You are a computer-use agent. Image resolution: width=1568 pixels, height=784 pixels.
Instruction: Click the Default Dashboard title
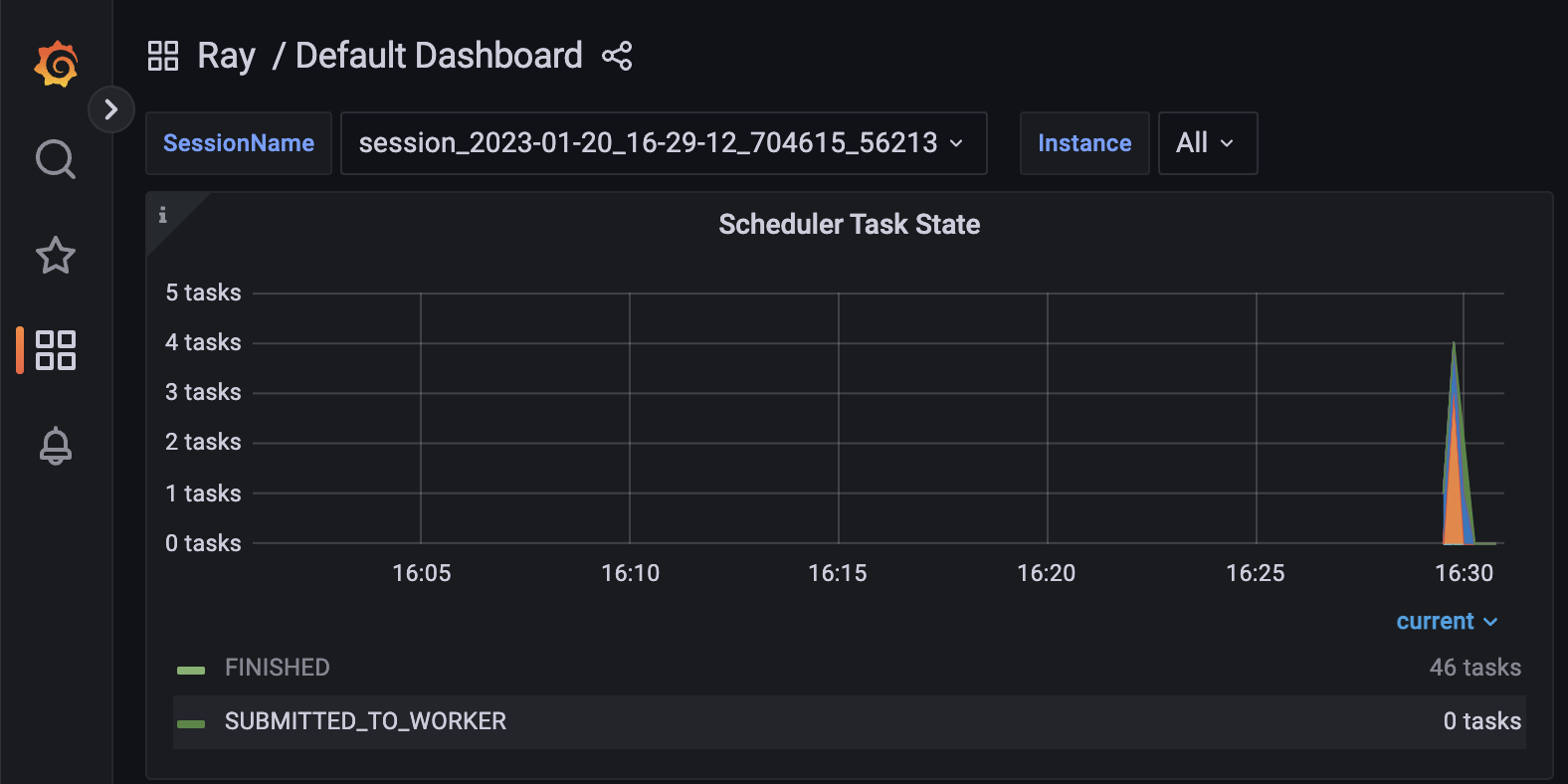(x=439, y=56)
